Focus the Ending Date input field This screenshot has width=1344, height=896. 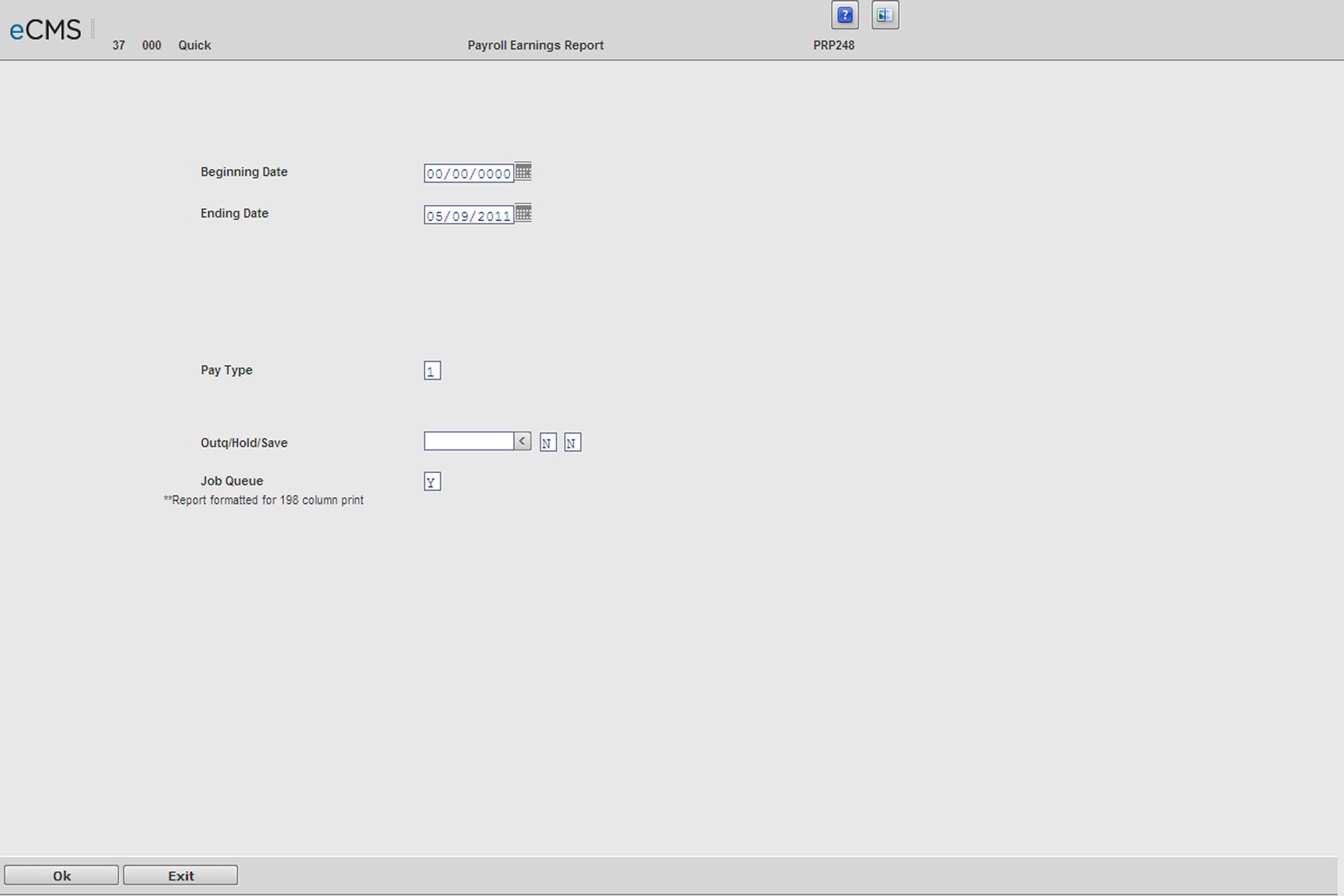[469, 215]
